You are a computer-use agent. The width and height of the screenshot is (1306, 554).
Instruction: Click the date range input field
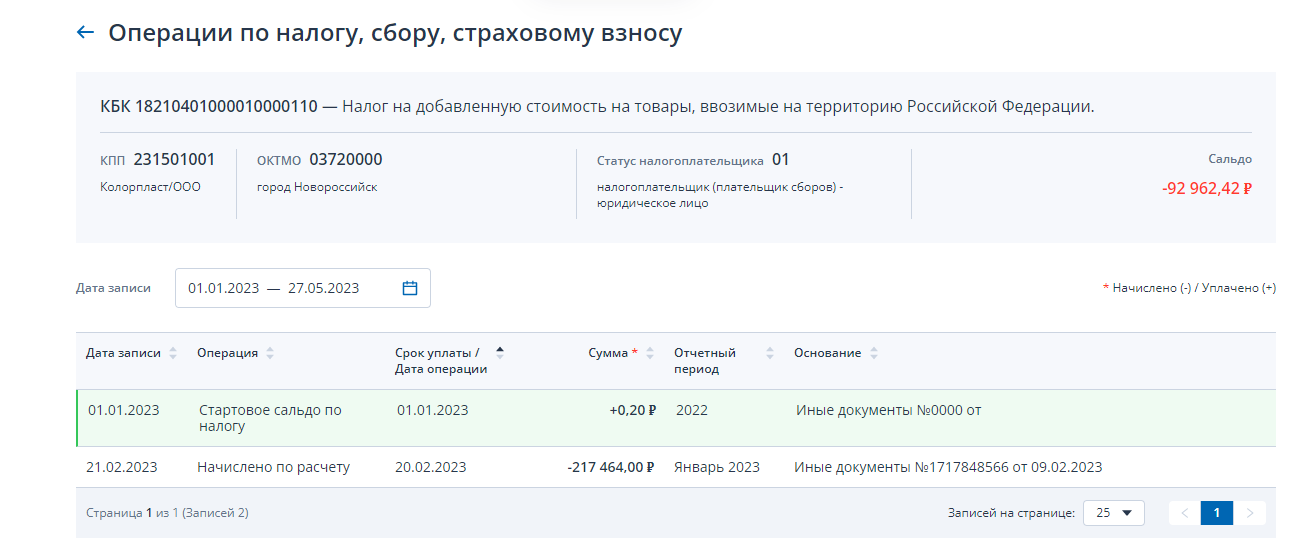point(303,288)
